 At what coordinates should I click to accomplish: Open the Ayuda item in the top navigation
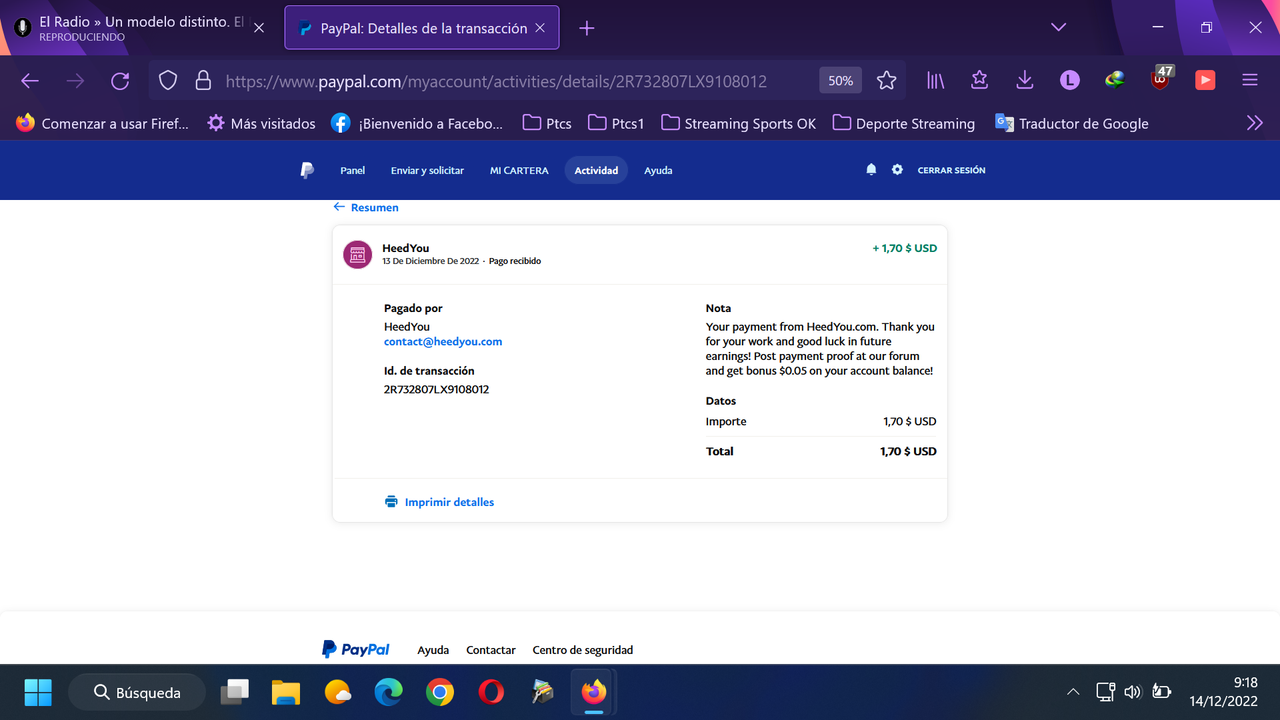click(658, 170)
